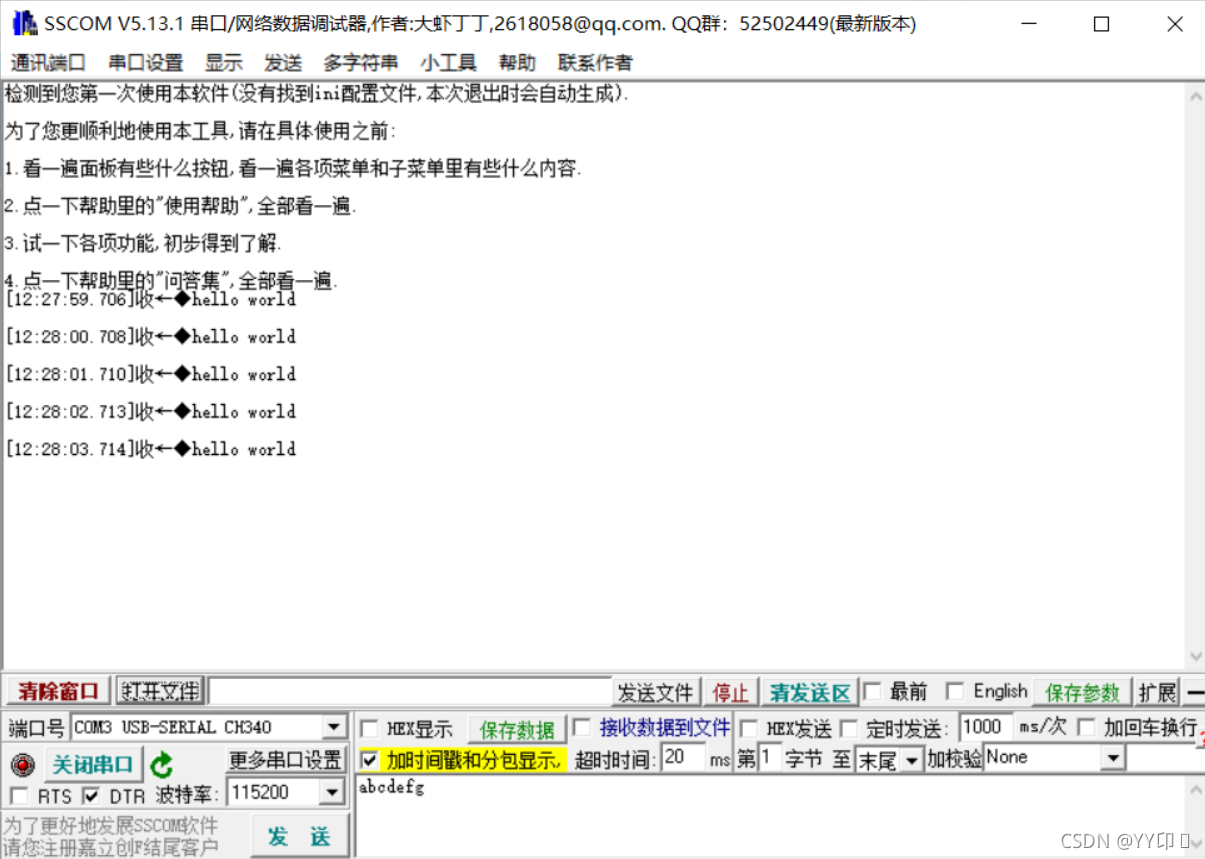Expand the 115200 baud rate dropdown
The image size is (1205, 859).
click(x=334, y=794)
